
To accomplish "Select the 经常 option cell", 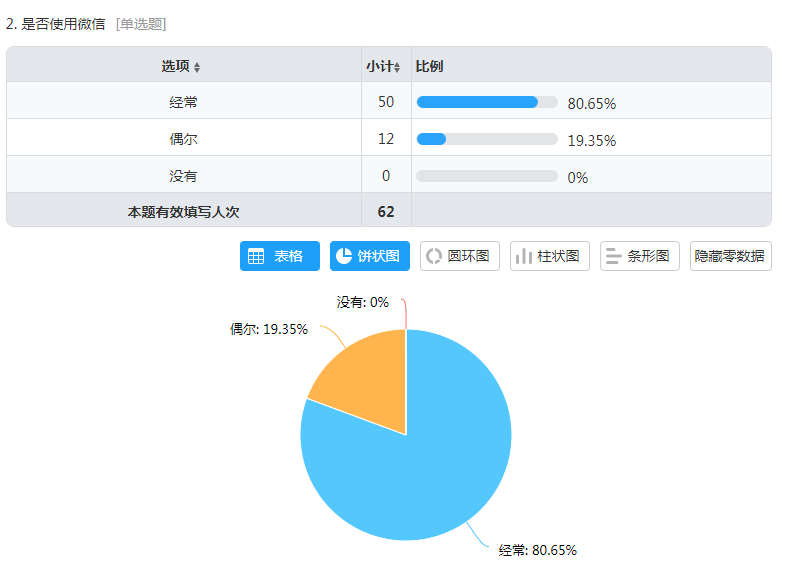I will pos(183,102).
